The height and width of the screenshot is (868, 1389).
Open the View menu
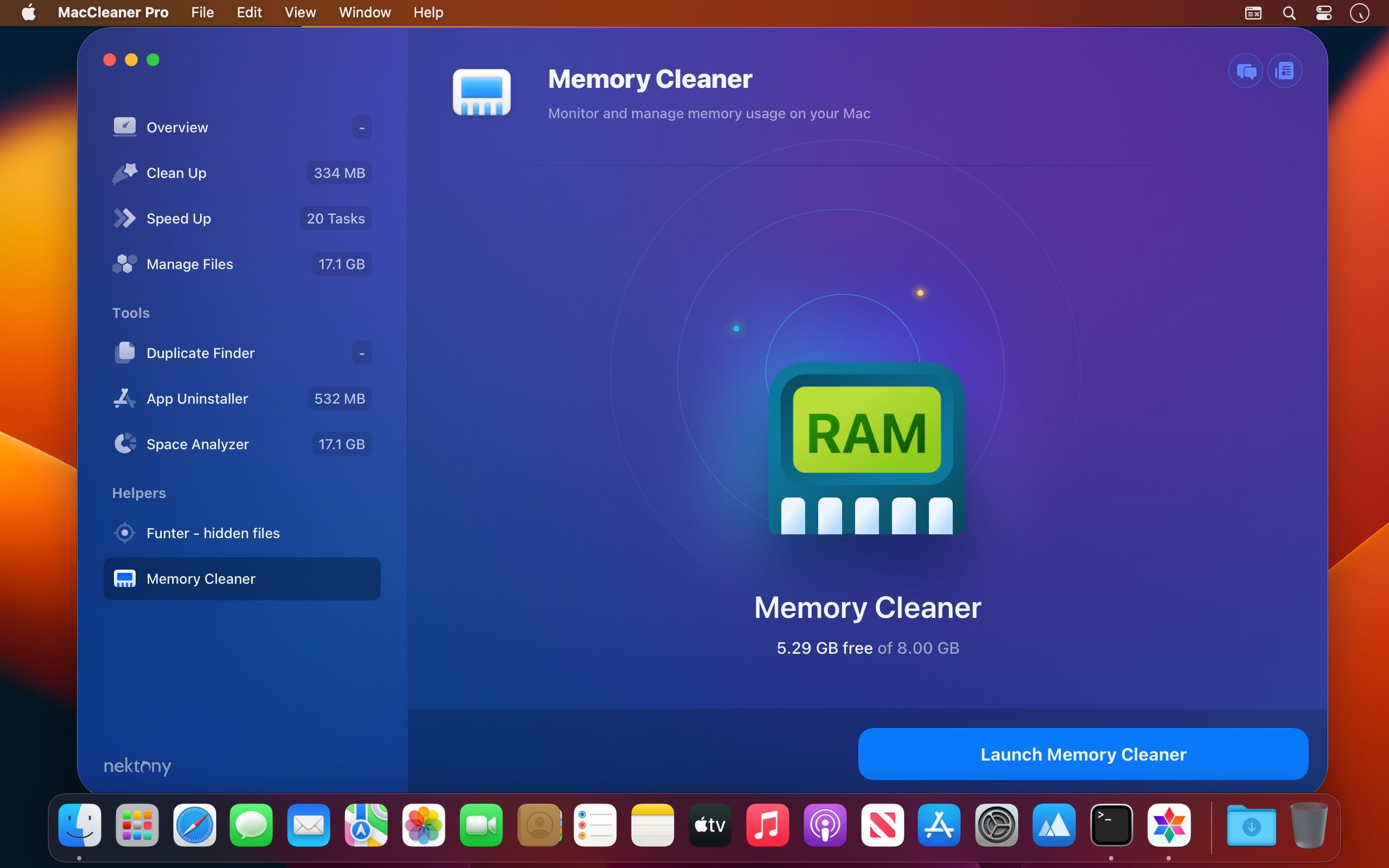coord(300,12)
